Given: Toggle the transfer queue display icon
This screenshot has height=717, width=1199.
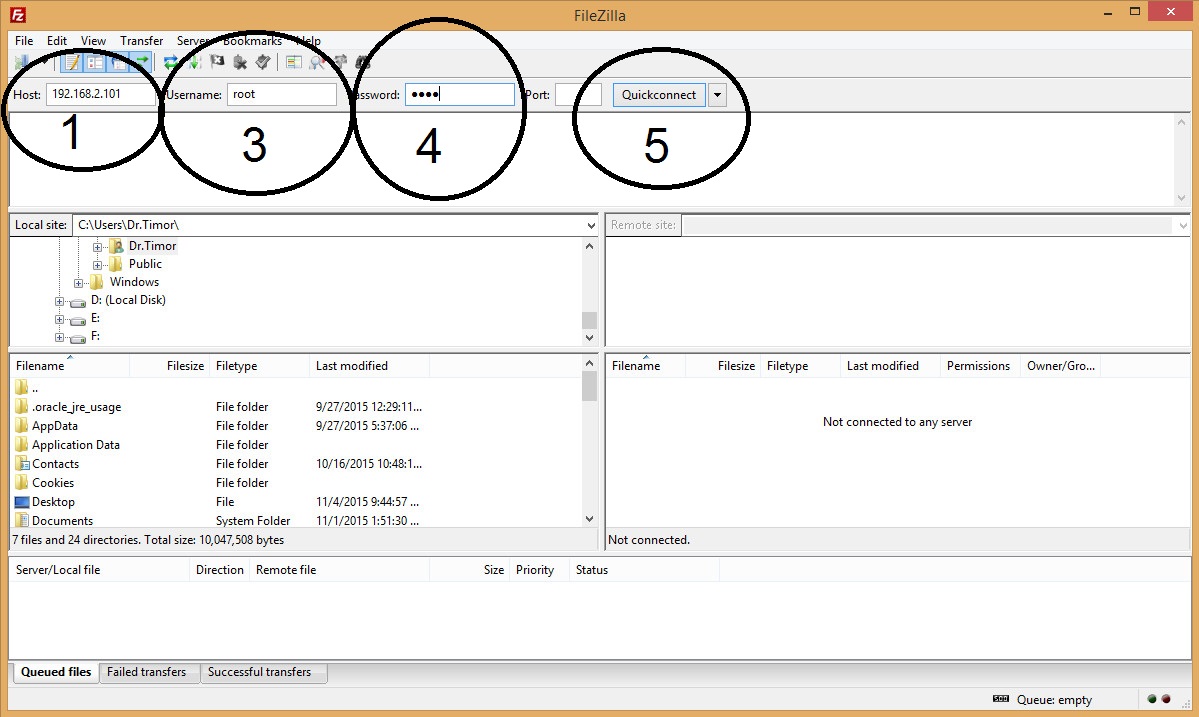Looking at the screenshot, I should [x=141, y=63].
